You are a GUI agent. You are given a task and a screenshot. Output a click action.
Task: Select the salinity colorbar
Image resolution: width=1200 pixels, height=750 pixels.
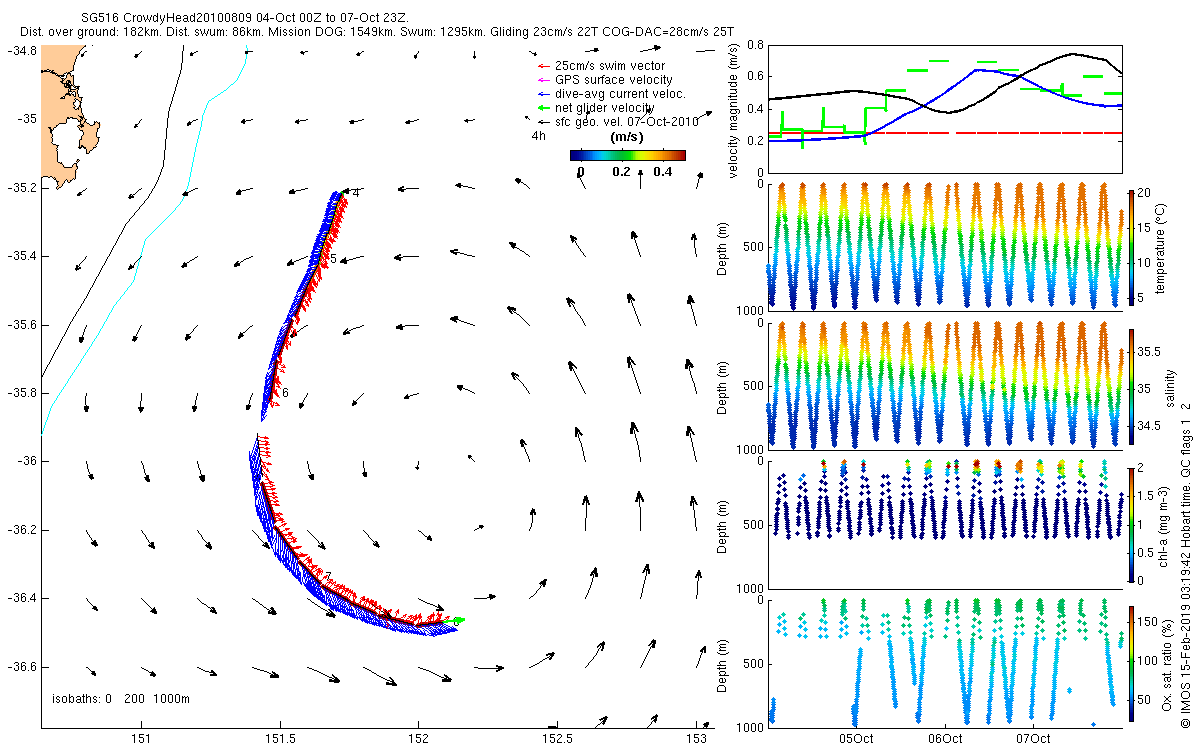pos(1131,385)
